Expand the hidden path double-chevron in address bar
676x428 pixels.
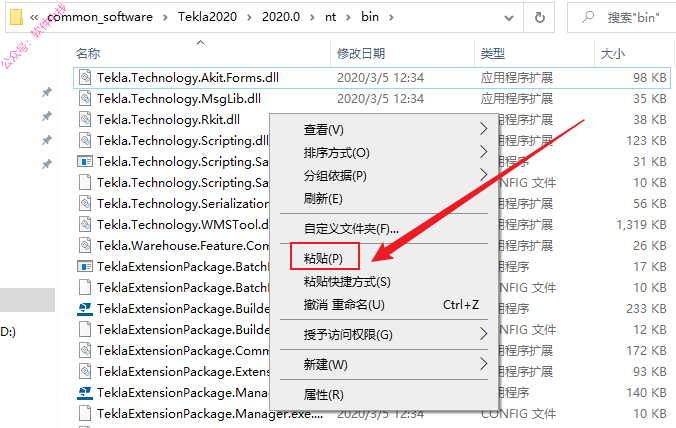pos(34,18)
